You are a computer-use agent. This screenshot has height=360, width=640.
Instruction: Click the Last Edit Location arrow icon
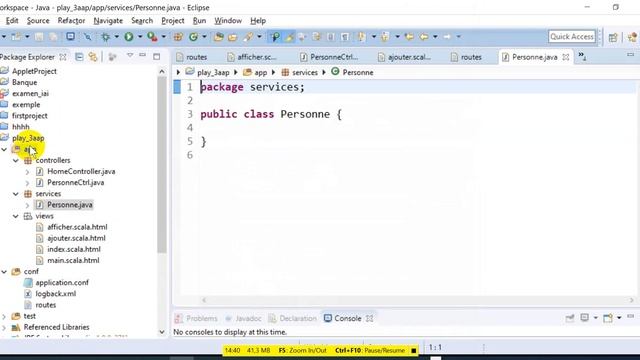point(409,37)
